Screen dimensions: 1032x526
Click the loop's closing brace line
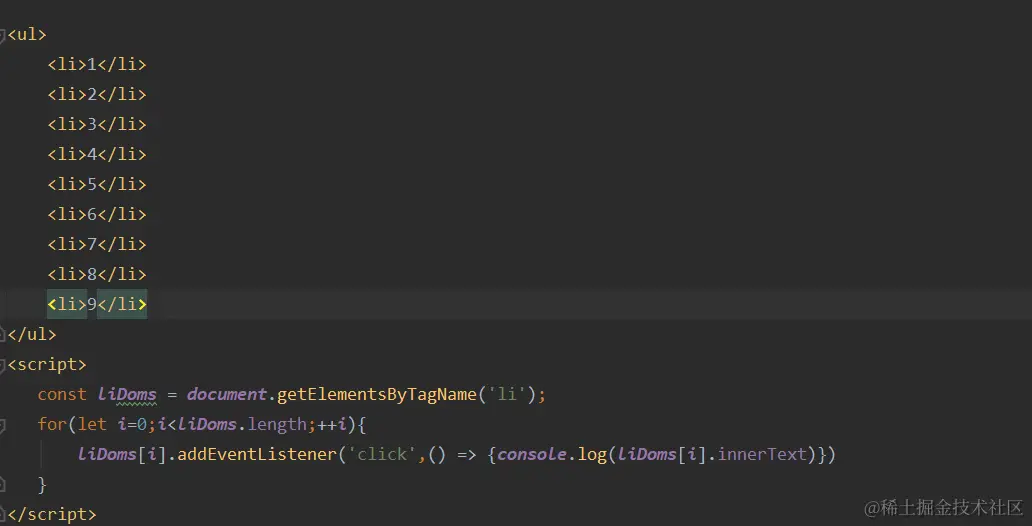point(42,485)
